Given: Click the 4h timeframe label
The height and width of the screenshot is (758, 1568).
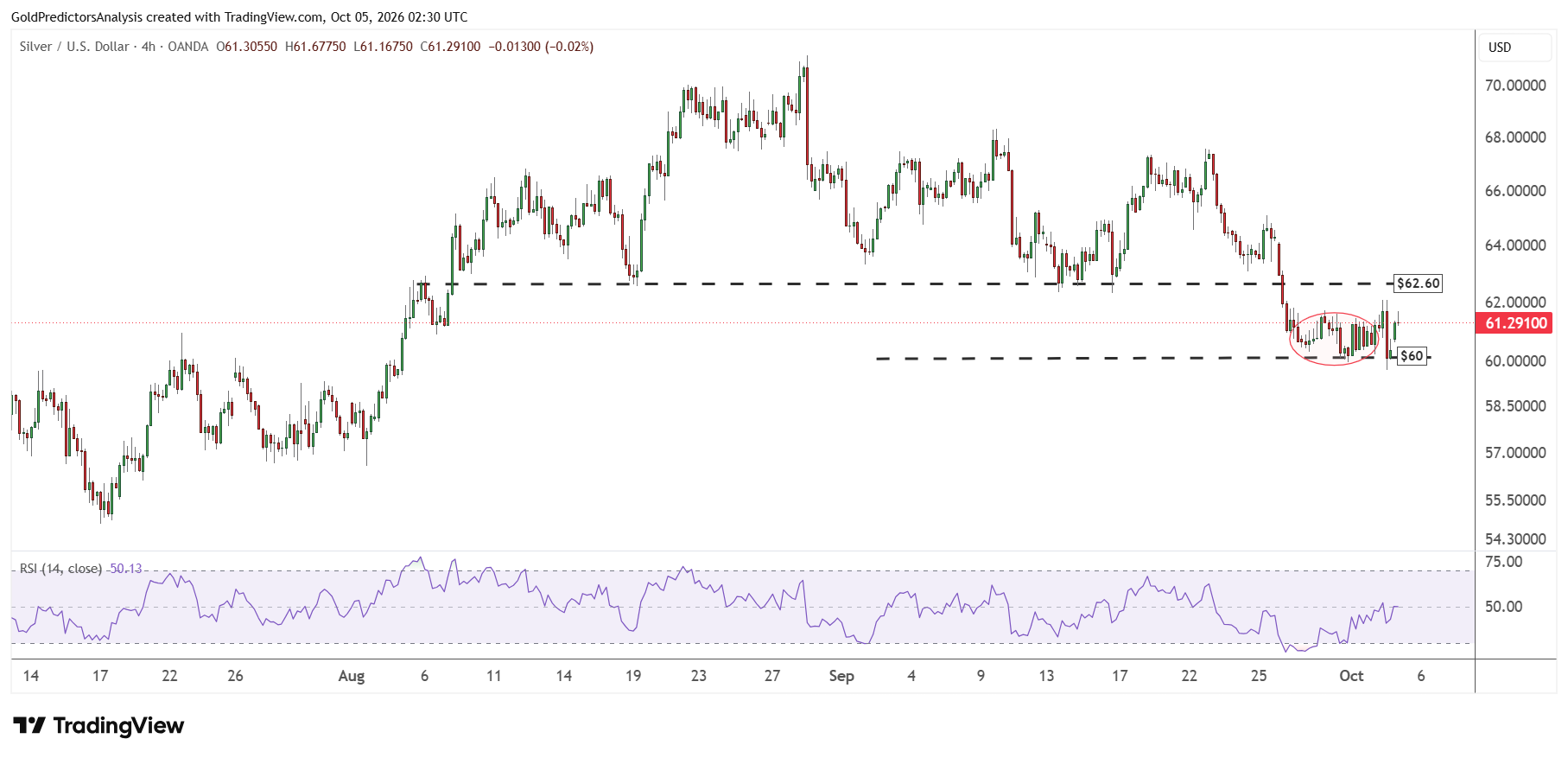Looking at the screenshot, I should click(x=149, y=47).
